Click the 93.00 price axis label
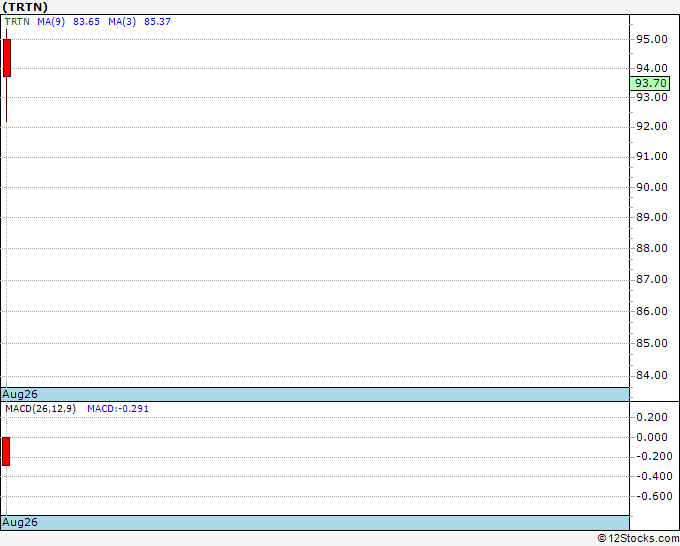The height and width of the screenshot is (546, 680). pos(651,97)
